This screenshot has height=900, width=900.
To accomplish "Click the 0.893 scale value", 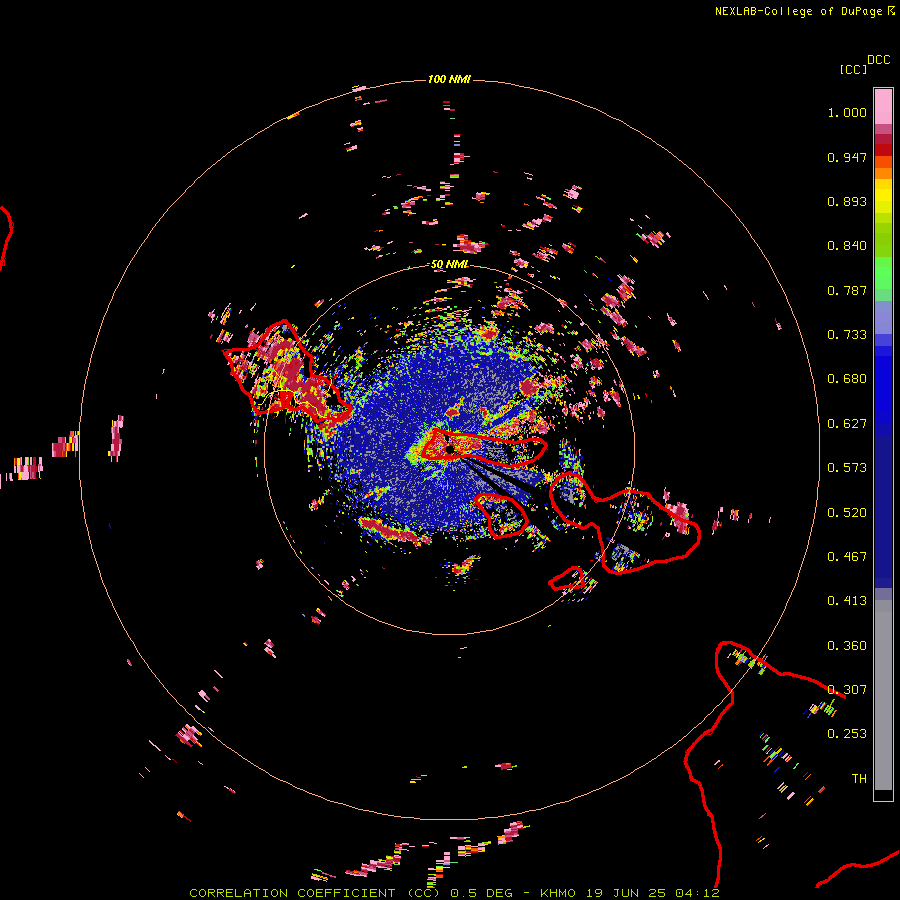I will click(x=847, y=201).
